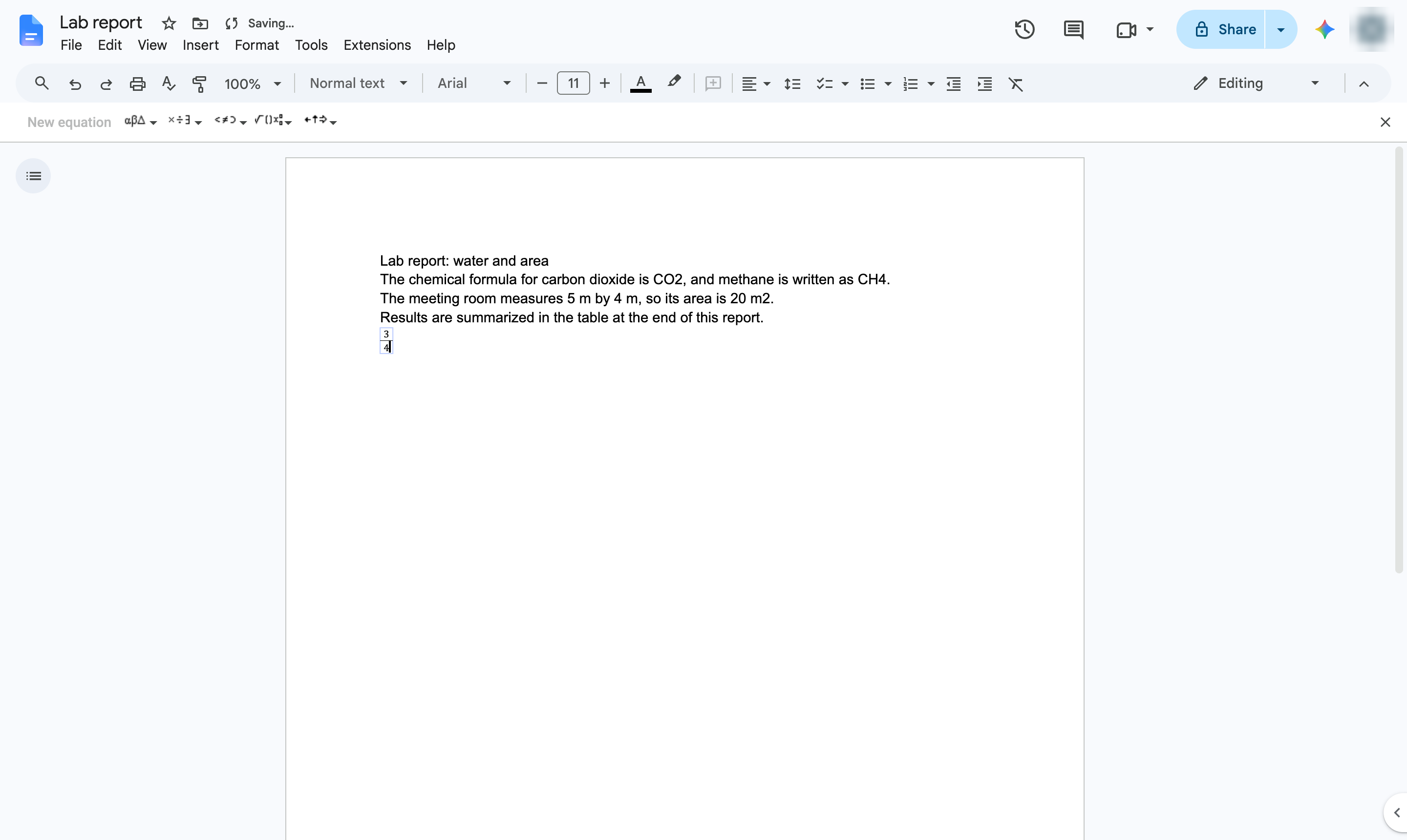Open version history clock icon
1407x840 pixels.
pos(1024,29)
